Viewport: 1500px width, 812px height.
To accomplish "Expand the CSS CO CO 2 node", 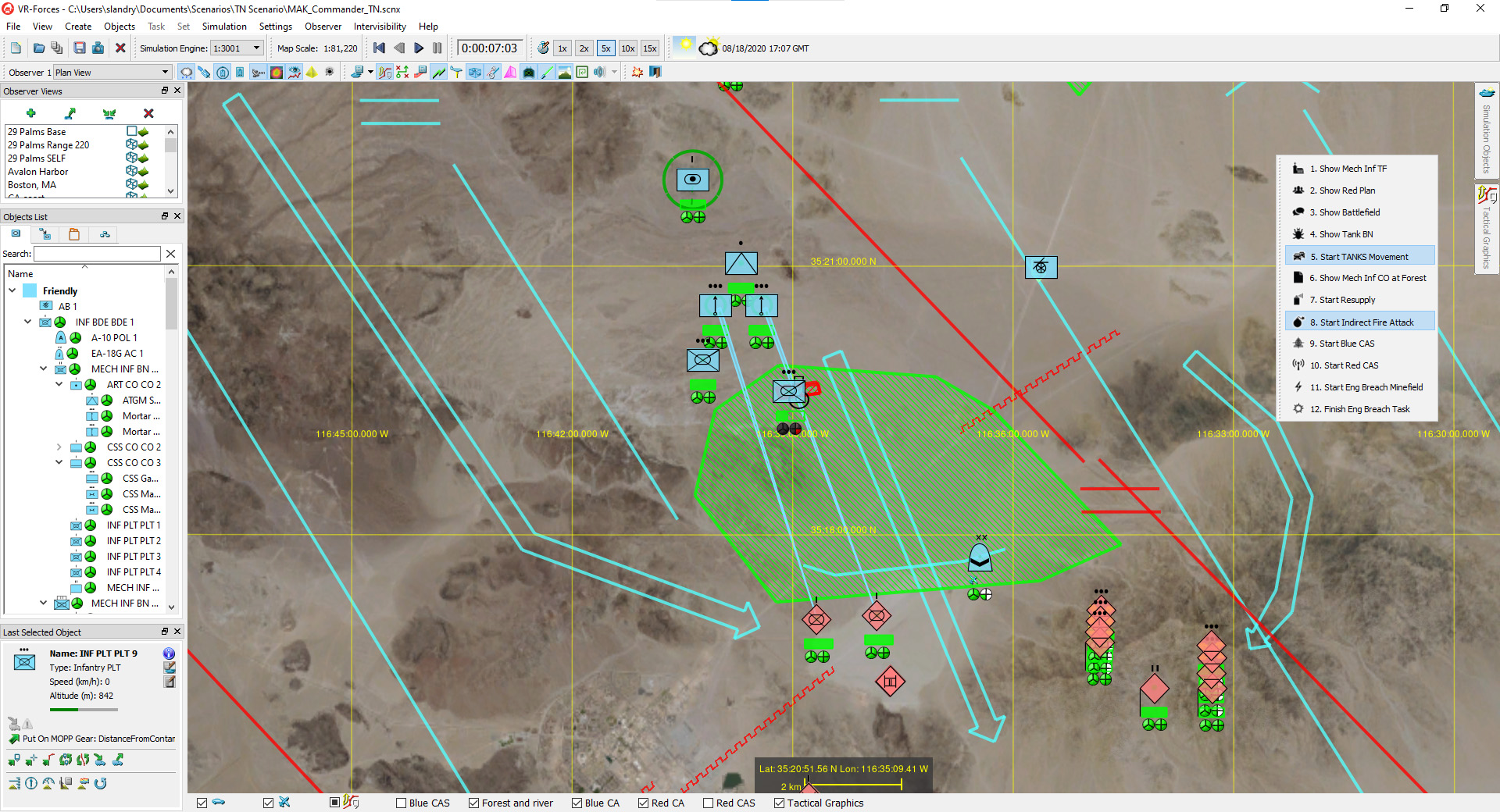I will [59, 447].
